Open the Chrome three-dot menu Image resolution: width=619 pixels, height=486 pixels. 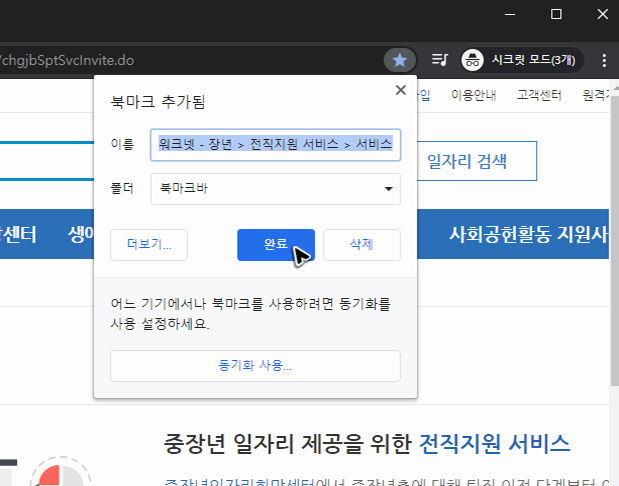point(604,60)
